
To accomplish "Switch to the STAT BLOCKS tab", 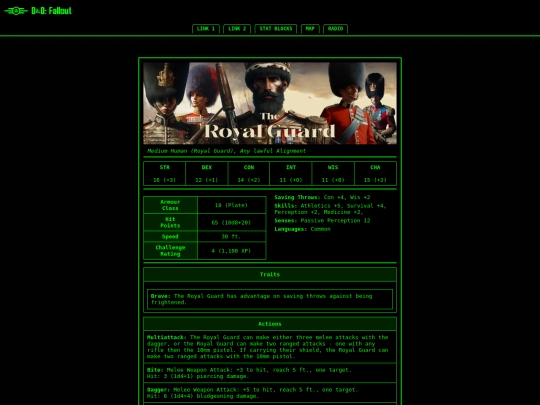I will click(x=276, y=29).
